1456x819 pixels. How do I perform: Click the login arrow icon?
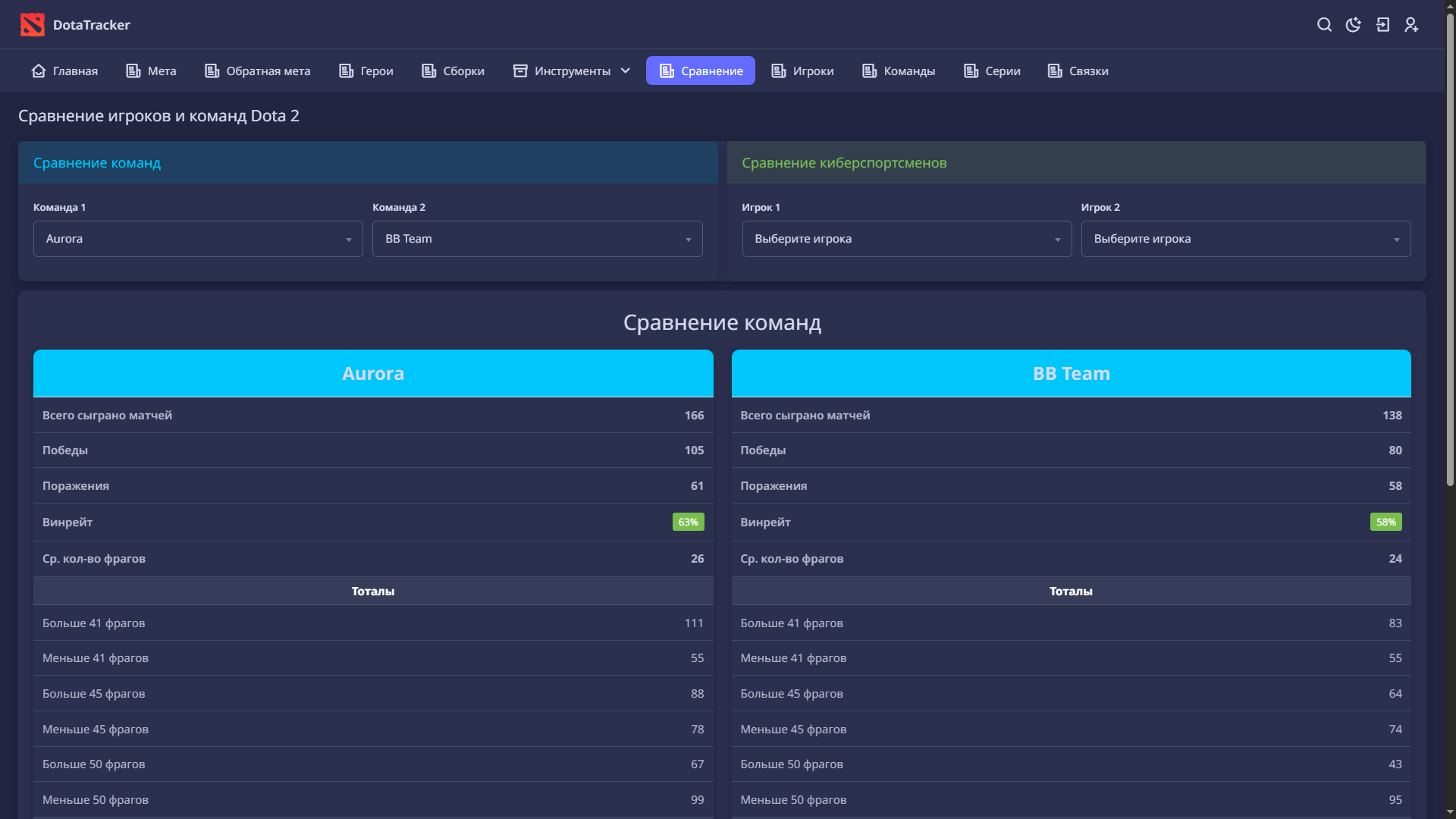[1382, 25]
